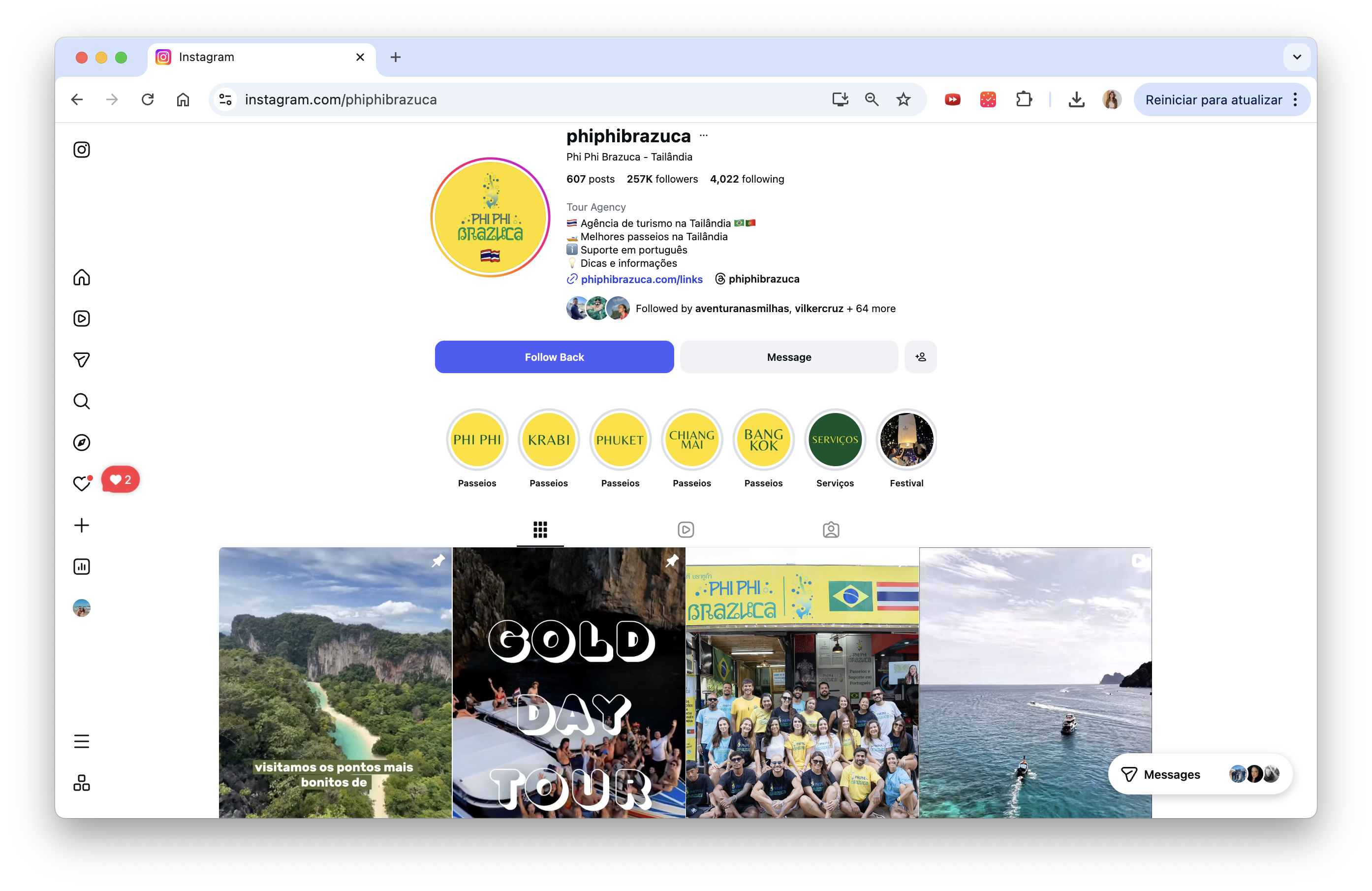Viewport: 1372px width, 891px height.
Task: Open Reels from the left sidebar
Action: [81, 318]
